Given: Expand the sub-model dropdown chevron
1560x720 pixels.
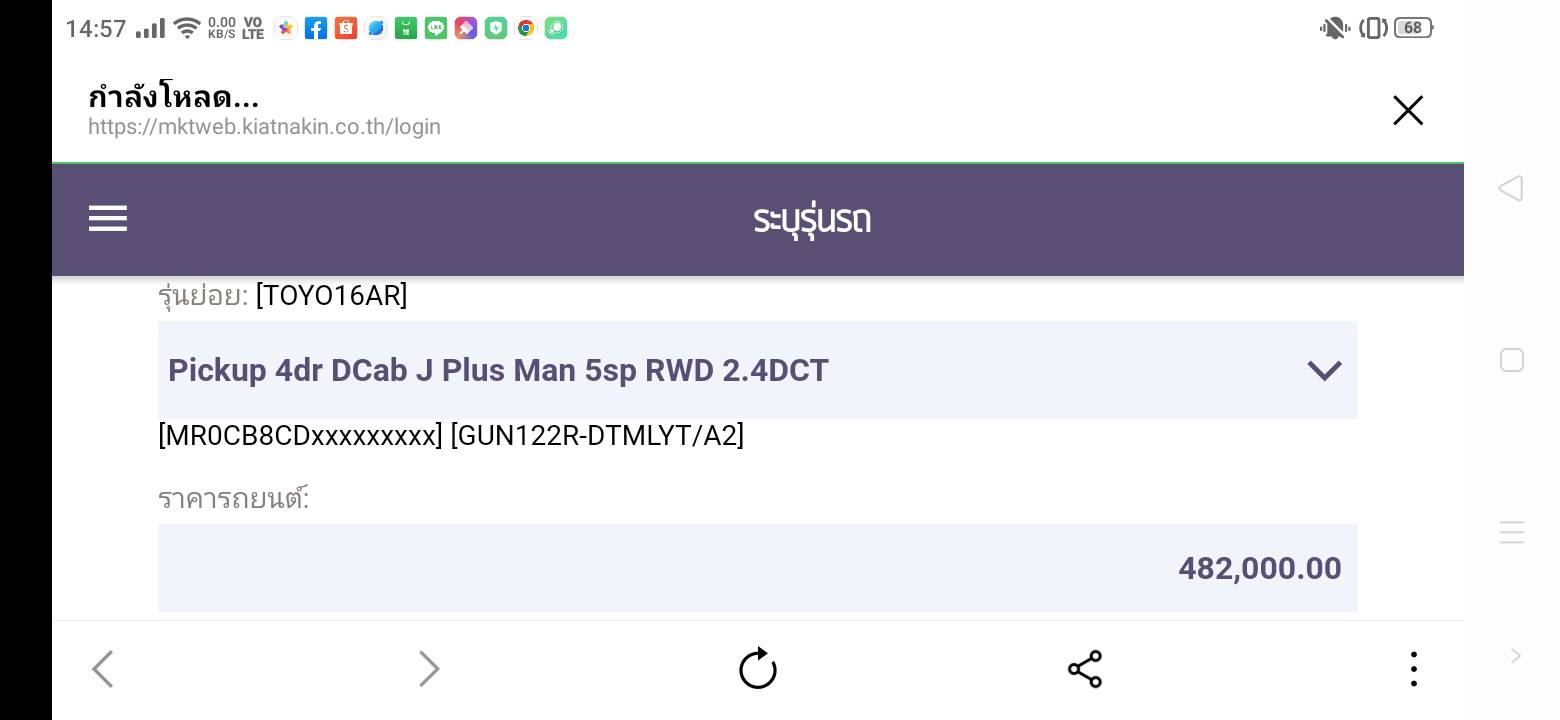Looking at the screenshot, I should pos(1324,371).
